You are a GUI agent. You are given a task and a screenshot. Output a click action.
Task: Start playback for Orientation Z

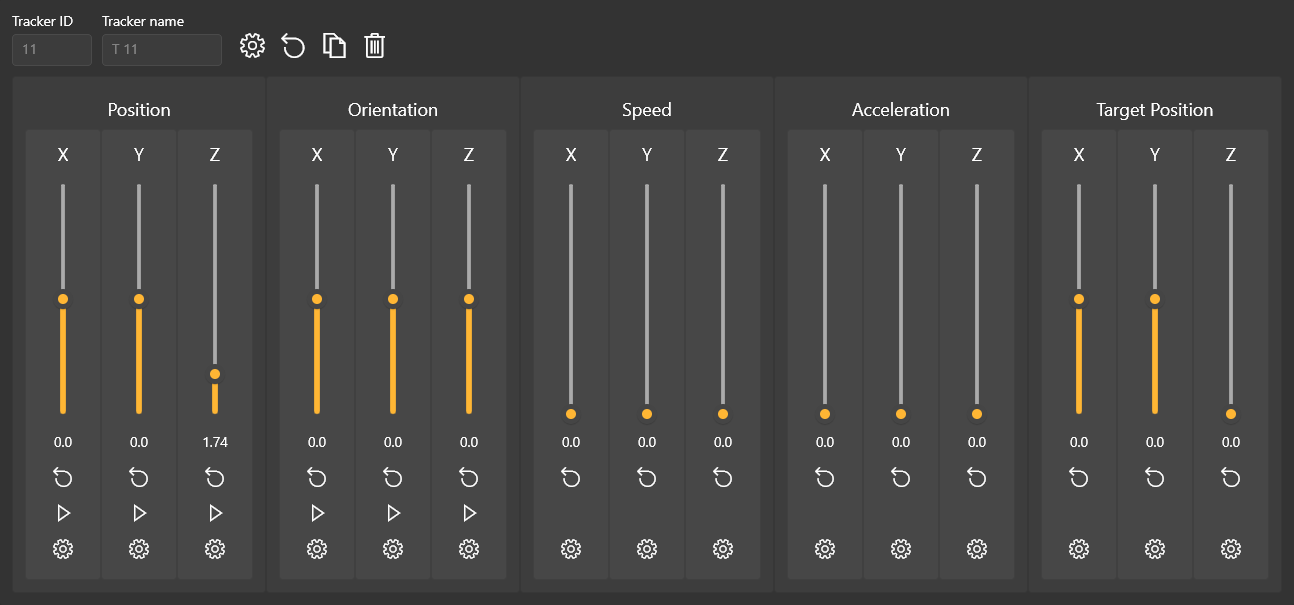(469, 513)
